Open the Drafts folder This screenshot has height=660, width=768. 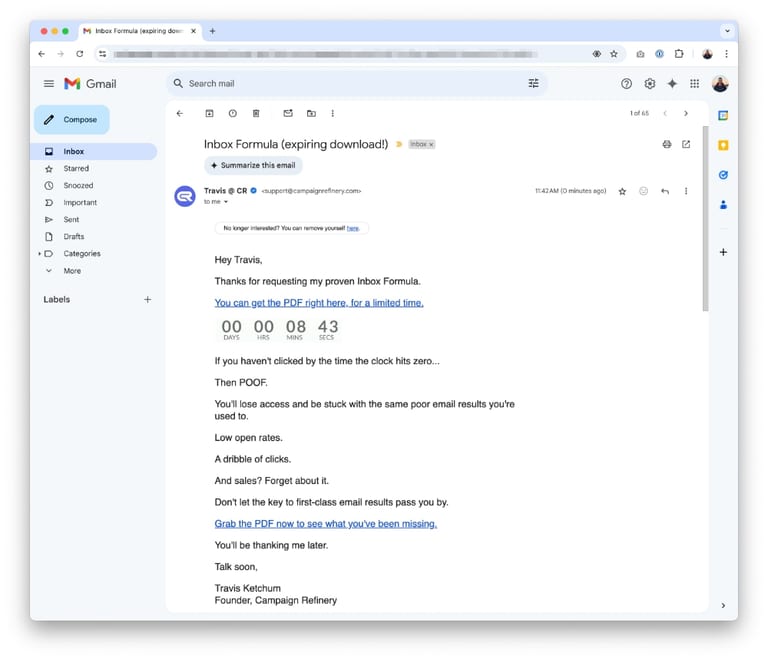click(x=94, y=236)
